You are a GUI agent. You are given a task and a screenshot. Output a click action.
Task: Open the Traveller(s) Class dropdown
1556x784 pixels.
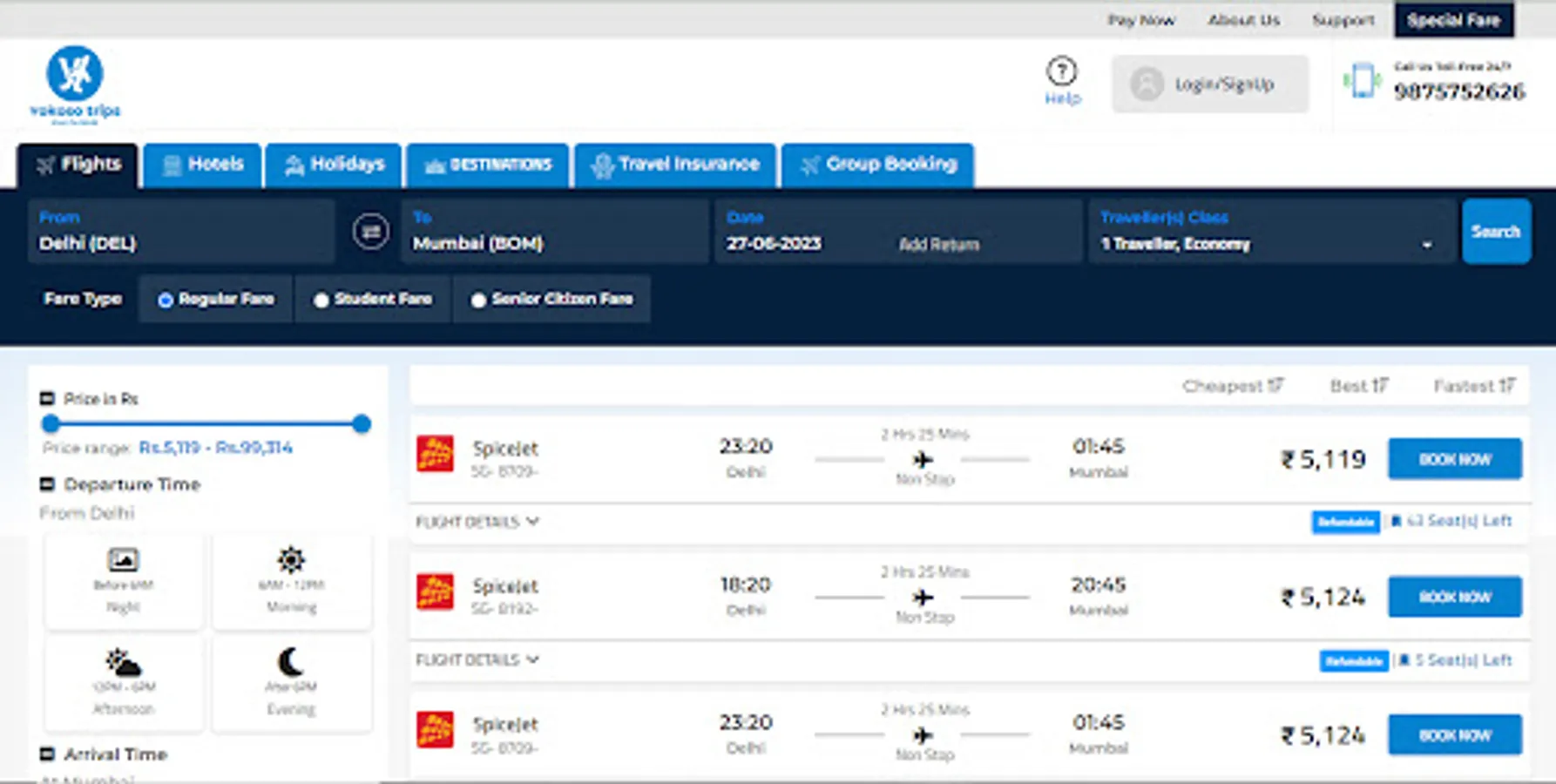[1271, 232]
